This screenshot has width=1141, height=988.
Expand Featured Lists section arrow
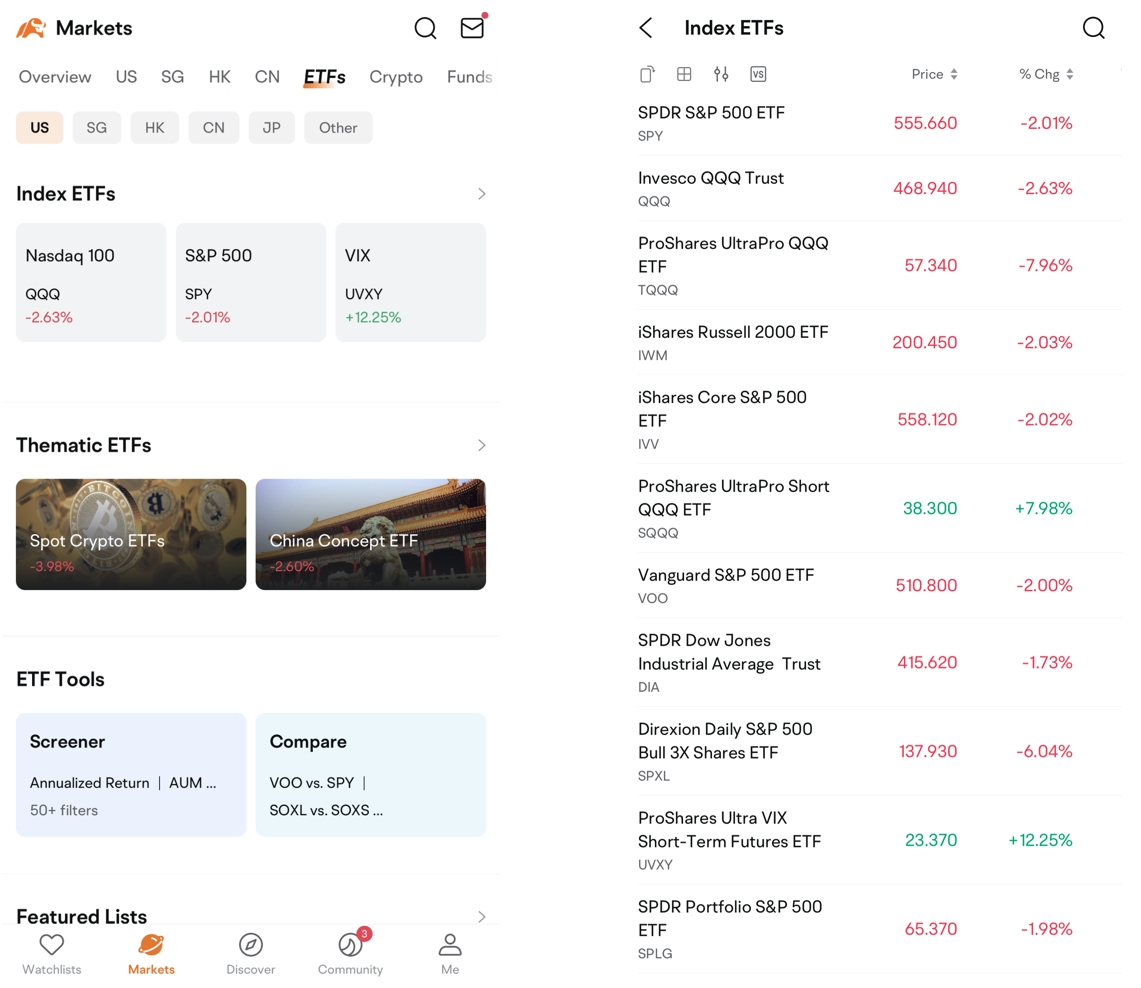click(482, 916)
